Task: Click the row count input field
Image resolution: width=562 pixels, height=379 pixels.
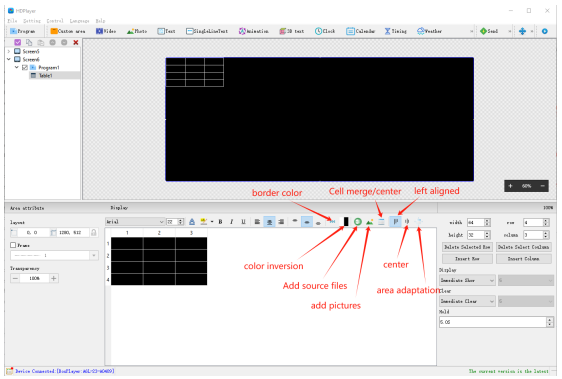Action: tap(533, 223)
